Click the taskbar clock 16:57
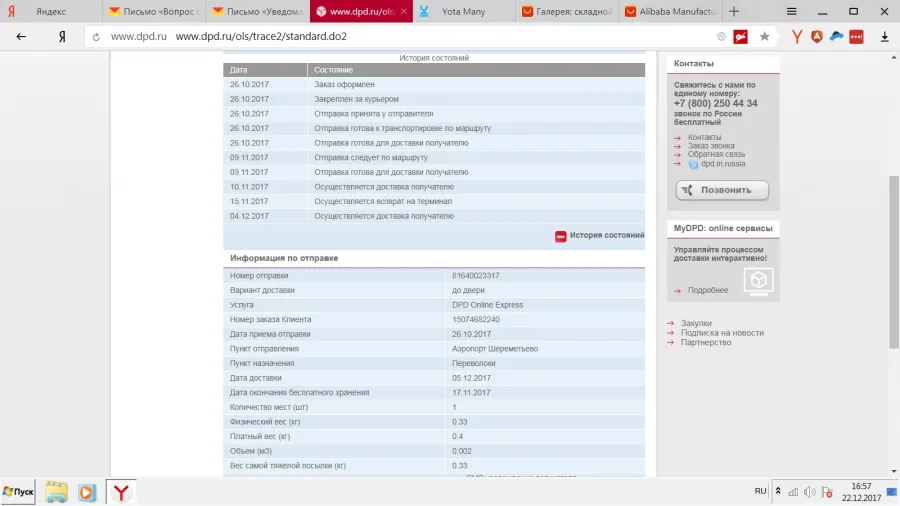This screenshot has width=900, height=506. tap(861, 486)
